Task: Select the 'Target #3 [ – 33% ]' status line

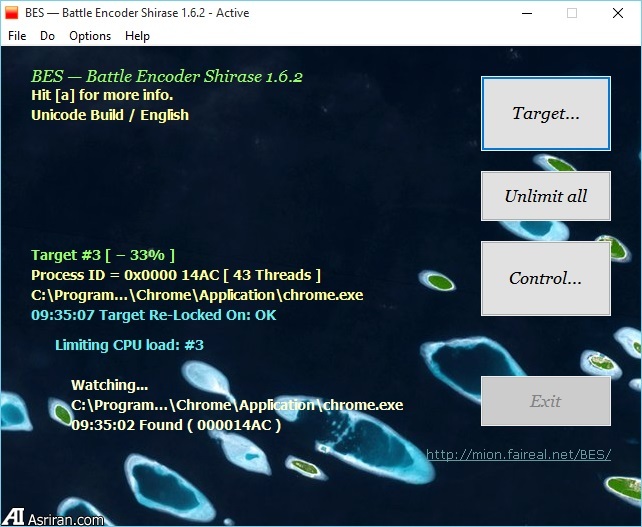Action: click(103, 255)
